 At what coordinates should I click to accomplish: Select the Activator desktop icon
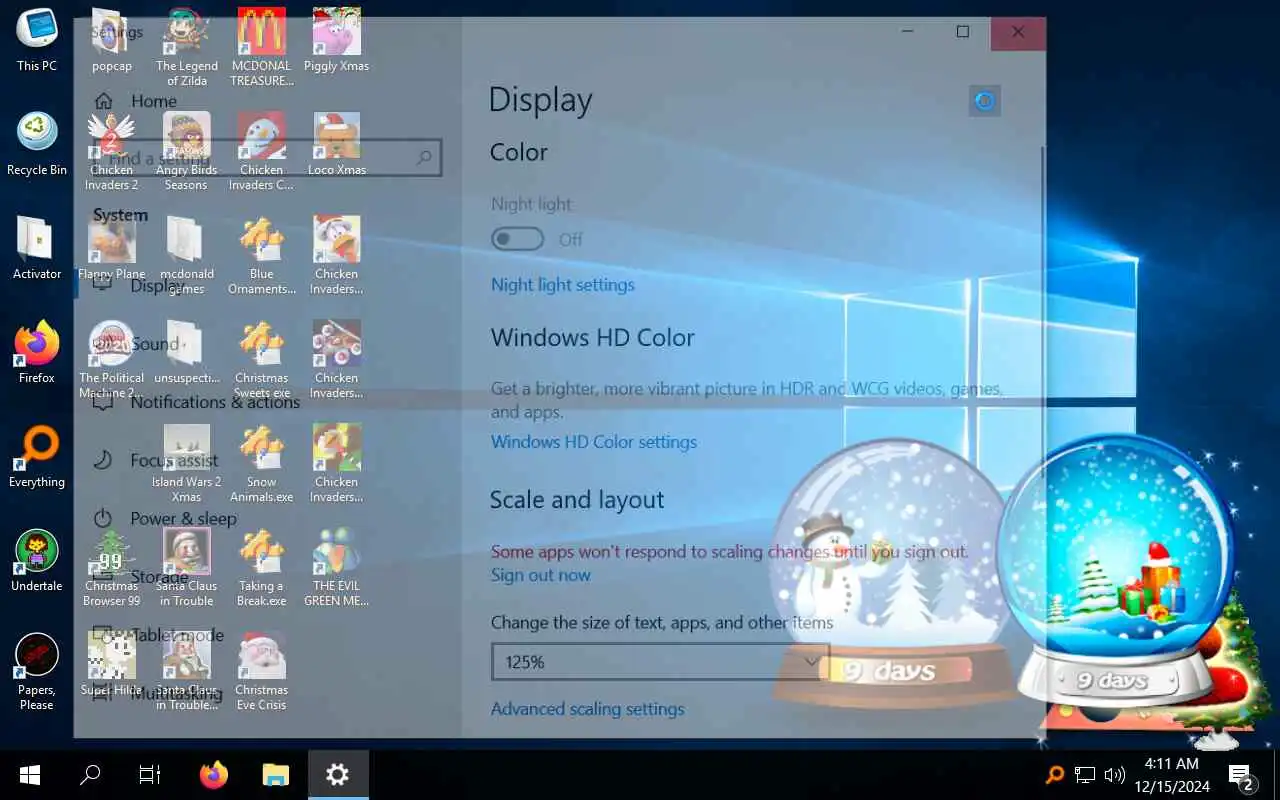[37, 249]
